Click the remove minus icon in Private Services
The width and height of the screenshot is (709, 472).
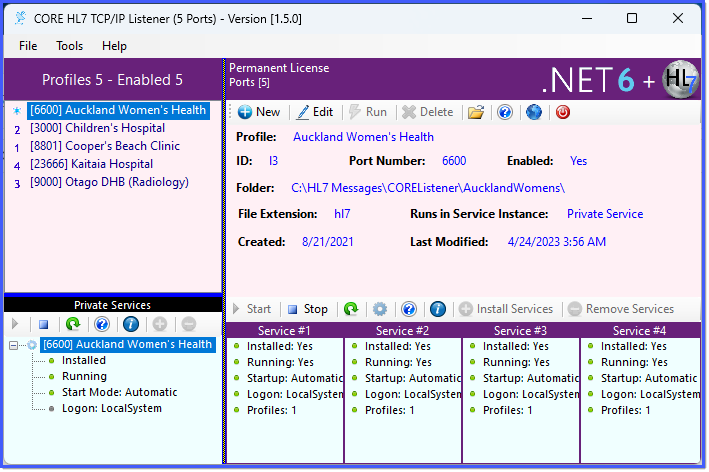point(189,324)
